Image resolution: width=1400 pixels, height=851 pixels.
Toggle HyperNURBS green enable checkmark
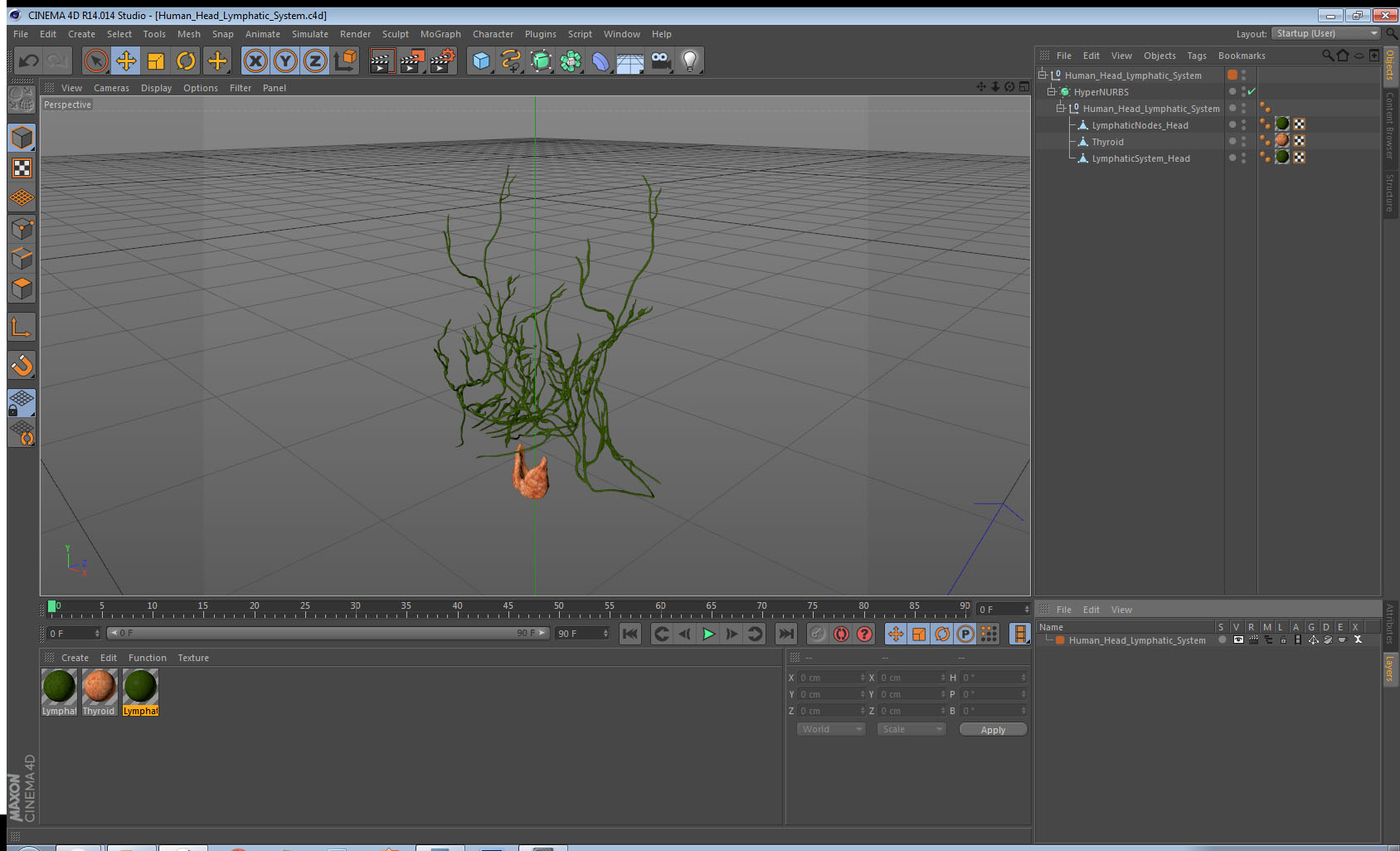[1252, 91]
